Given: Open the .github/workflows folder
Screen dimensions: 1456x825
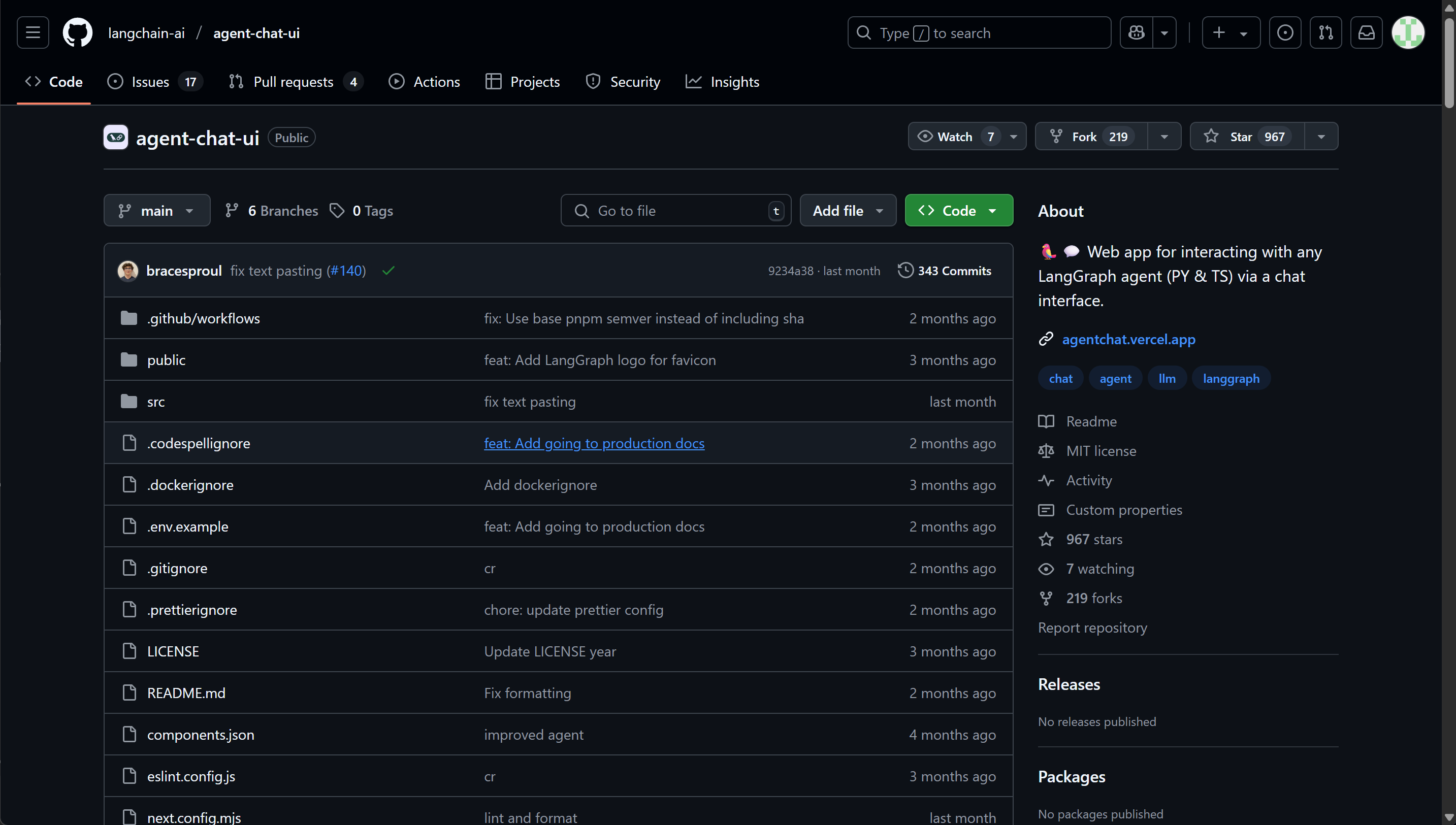Looking at the screenshot, I should (x=204, y=318).
